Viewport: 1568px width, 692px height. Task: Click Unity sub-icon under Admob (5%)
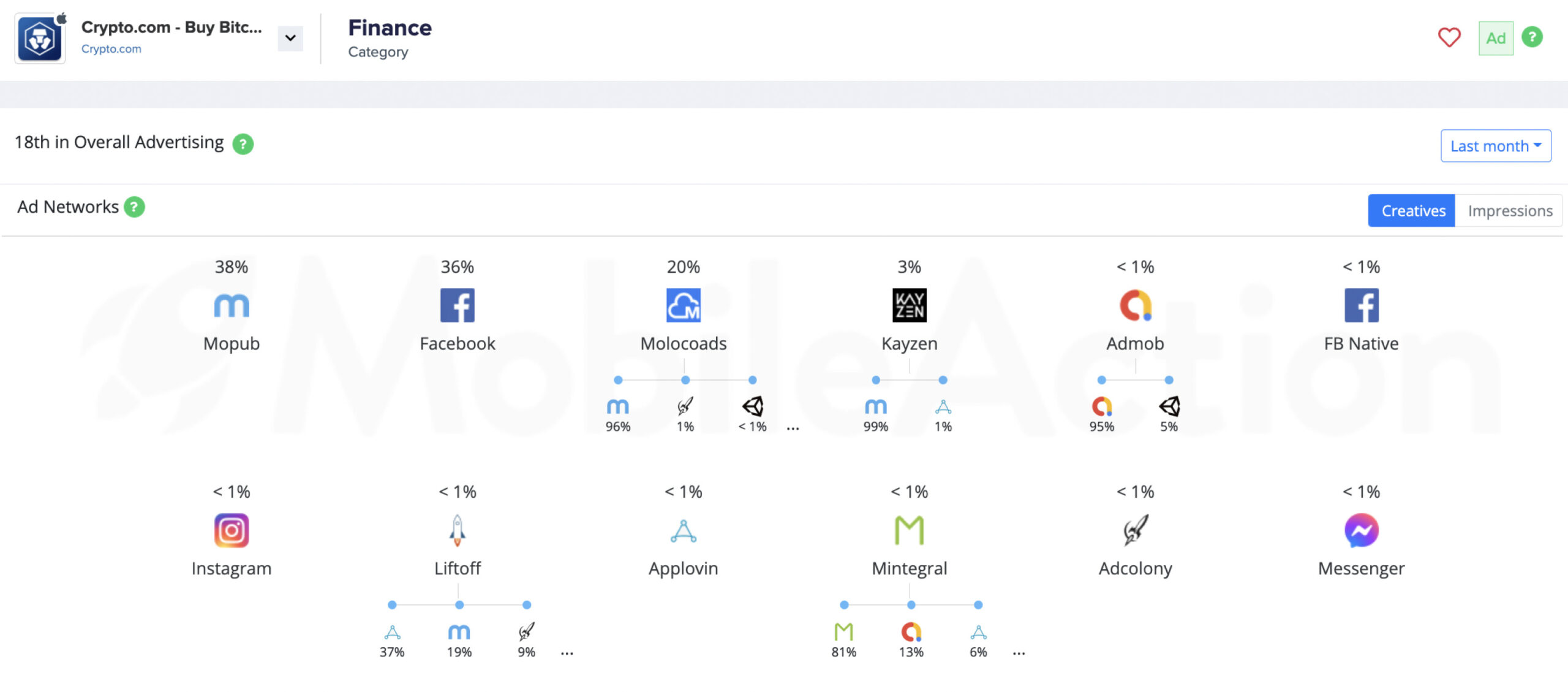point(1169,406)
